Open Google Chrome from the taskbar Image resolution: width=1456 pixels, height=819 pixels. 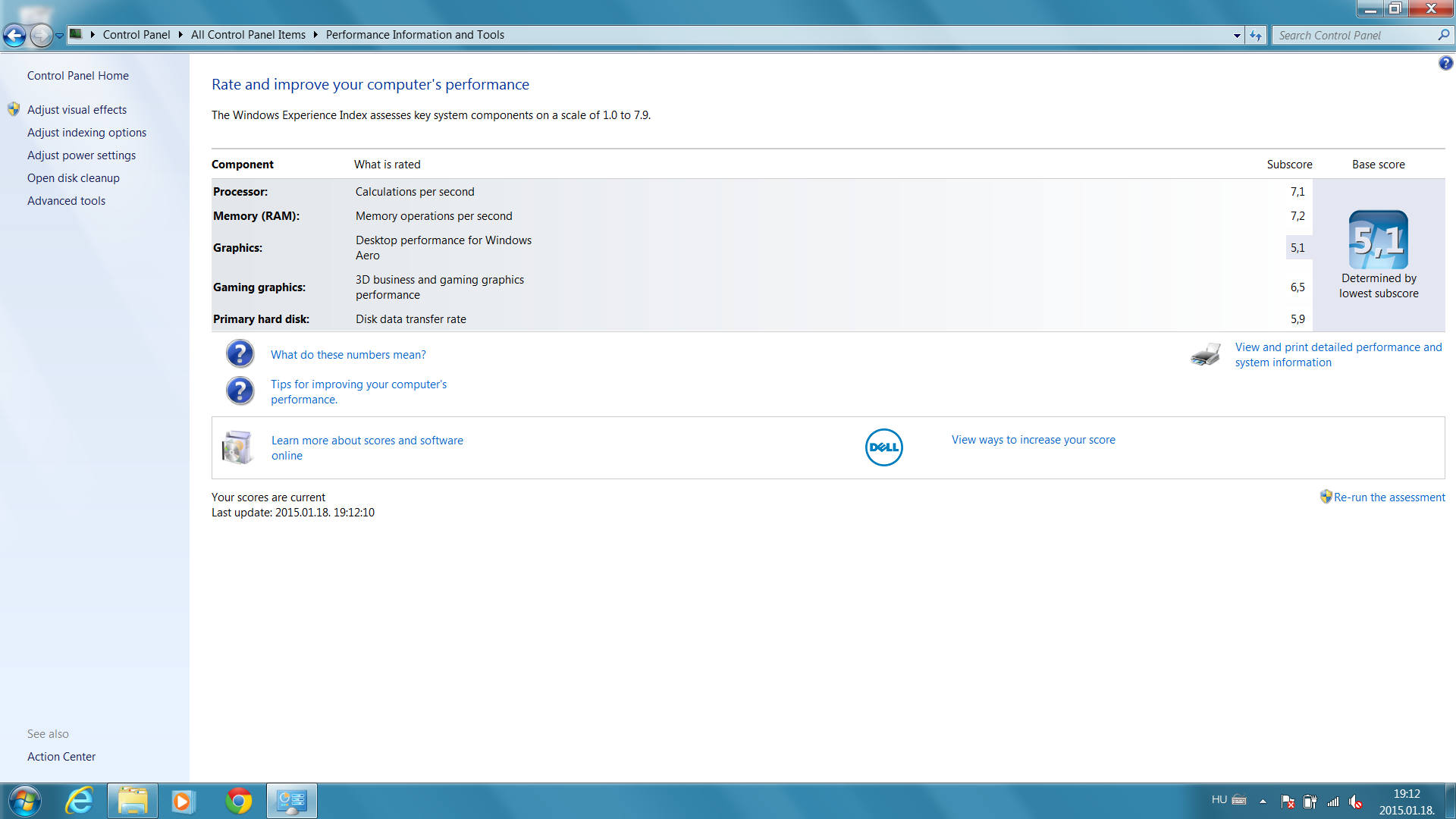tap(238, 801)
